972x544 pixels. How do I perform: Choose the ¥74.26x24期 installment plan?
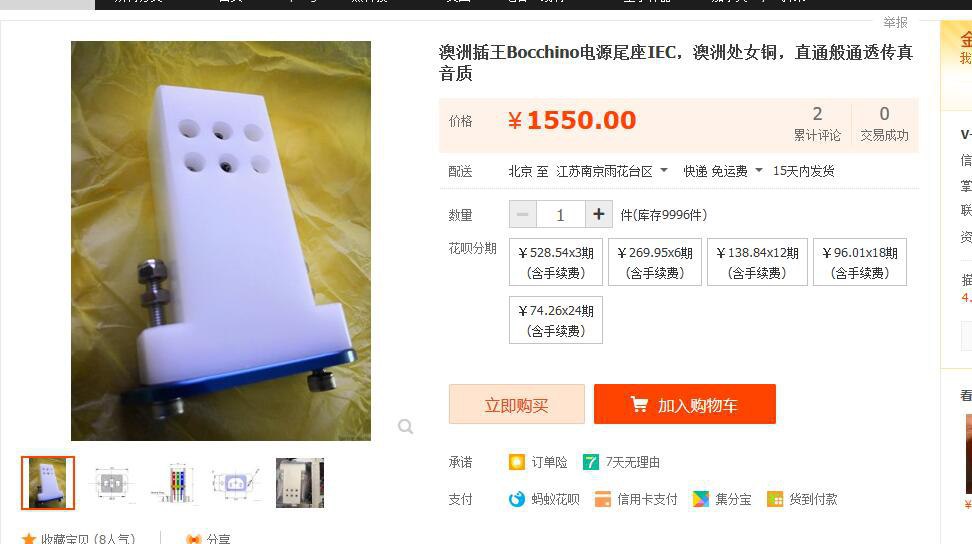tap(555, 320)
